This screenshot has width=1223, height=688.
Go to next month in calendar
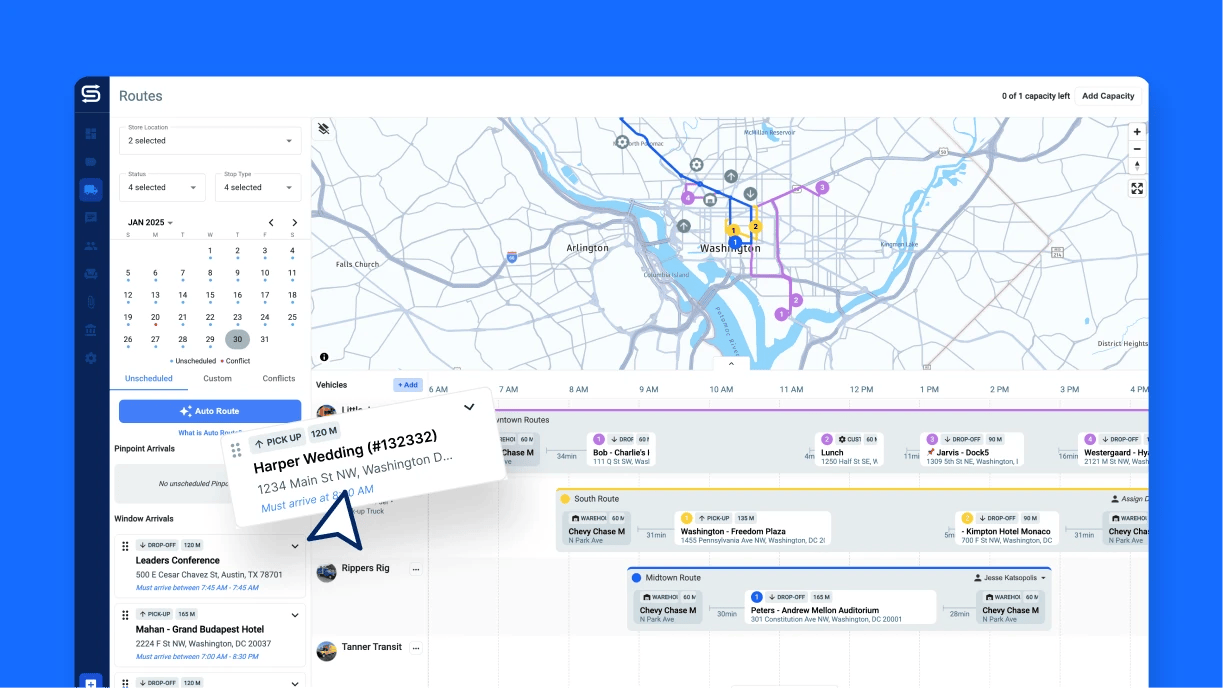click(x=294, y=222)
